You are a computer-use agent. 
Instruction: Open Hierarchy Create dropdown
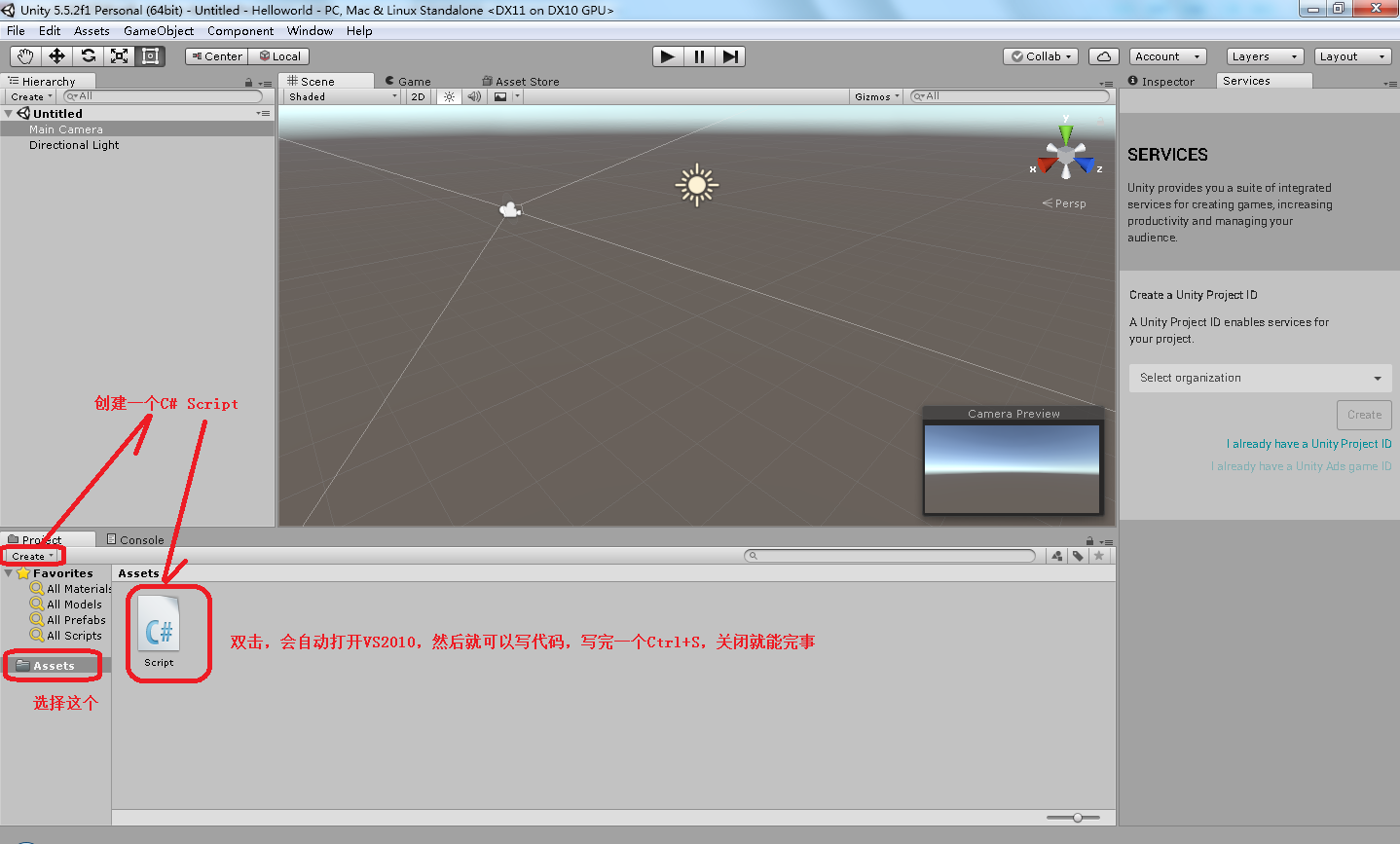(31, 96)
